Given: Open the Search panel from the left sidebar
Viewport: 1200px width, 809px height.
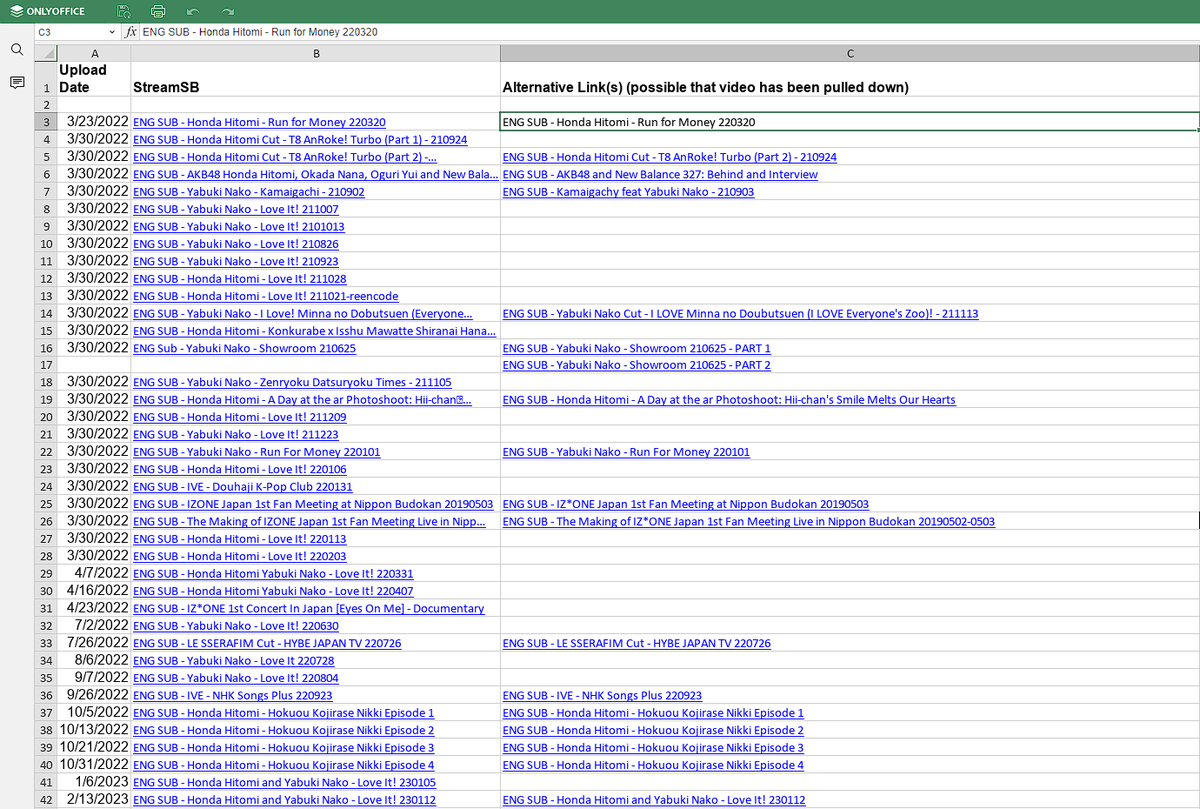Looking at the screenshot, I should (x=16, y=50).
